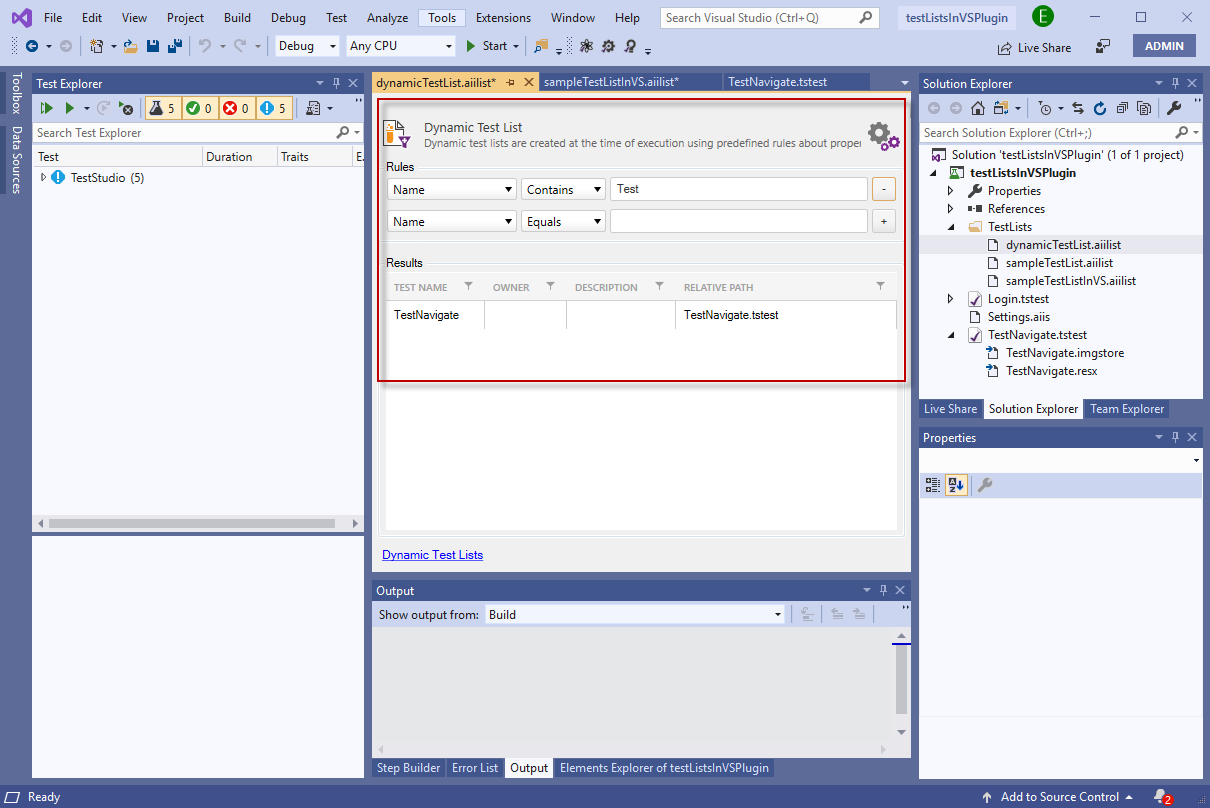
Task: Toggle the passed tests filter
Action: (x=200, y=108)
